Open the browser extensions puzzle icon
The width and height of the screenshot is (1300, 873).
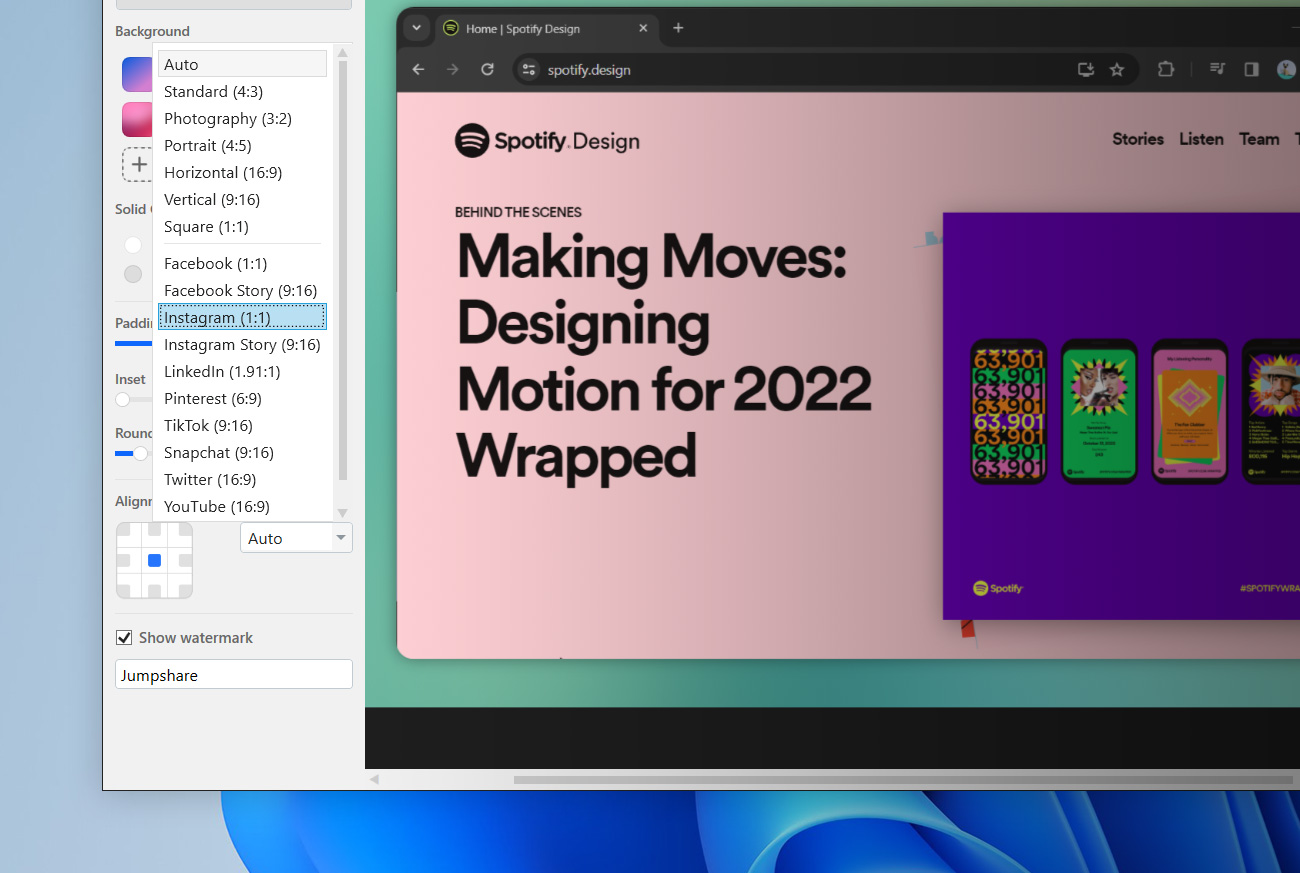tap(1165, 69)
